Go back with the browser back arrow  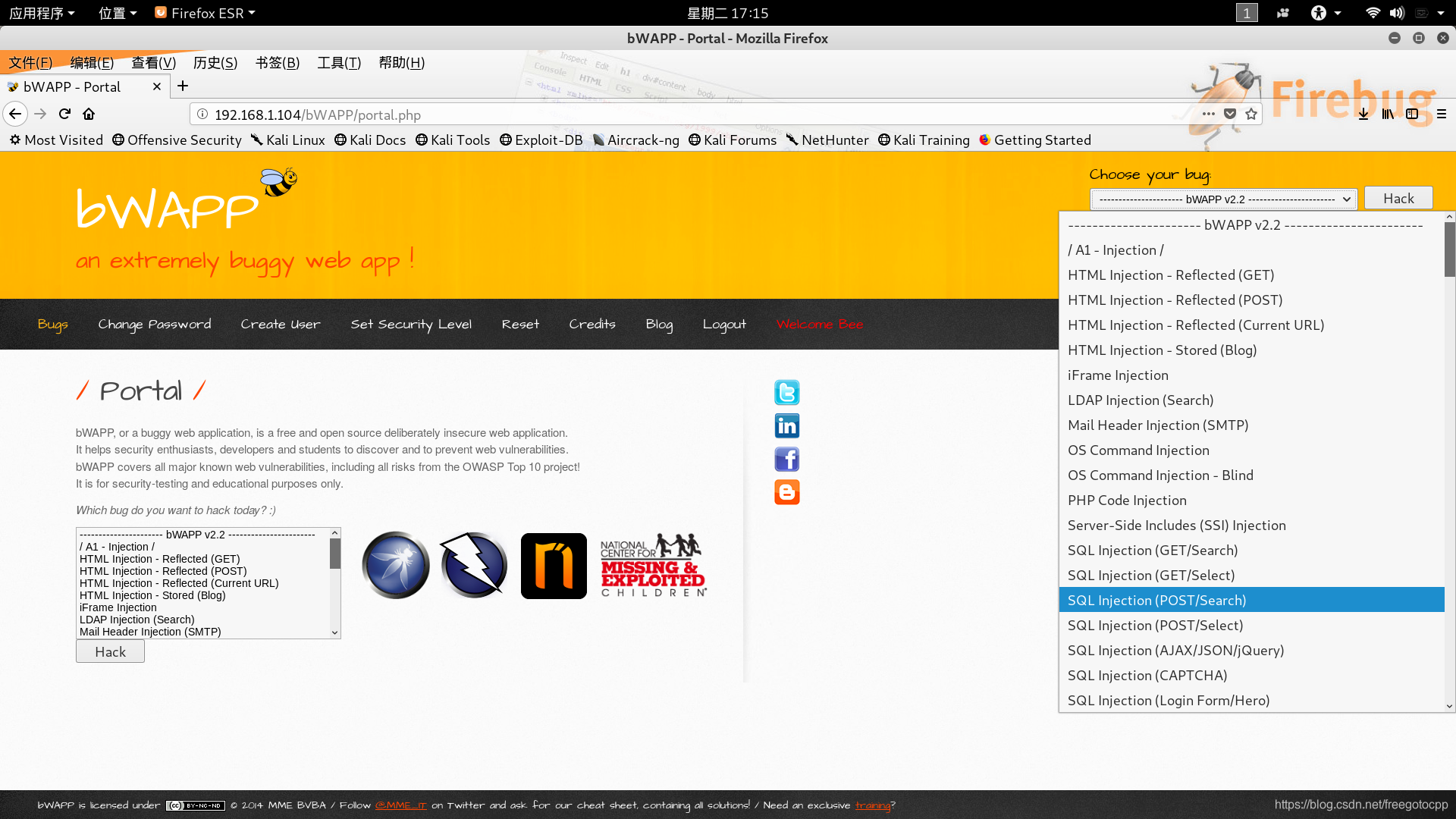pos(15,114)
